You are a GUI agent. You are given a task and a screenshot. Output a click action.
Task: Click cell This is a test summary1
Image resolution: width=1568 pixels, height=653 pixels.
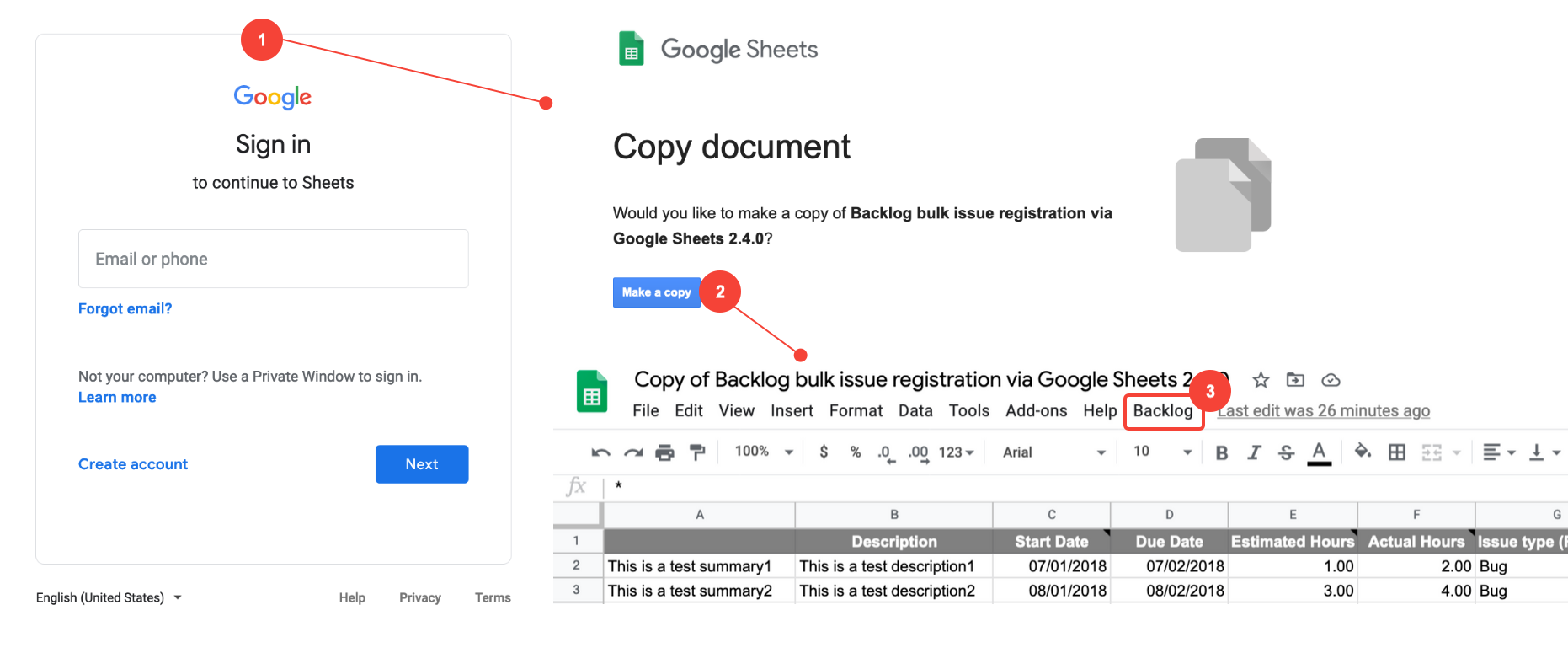click(700, 566)
